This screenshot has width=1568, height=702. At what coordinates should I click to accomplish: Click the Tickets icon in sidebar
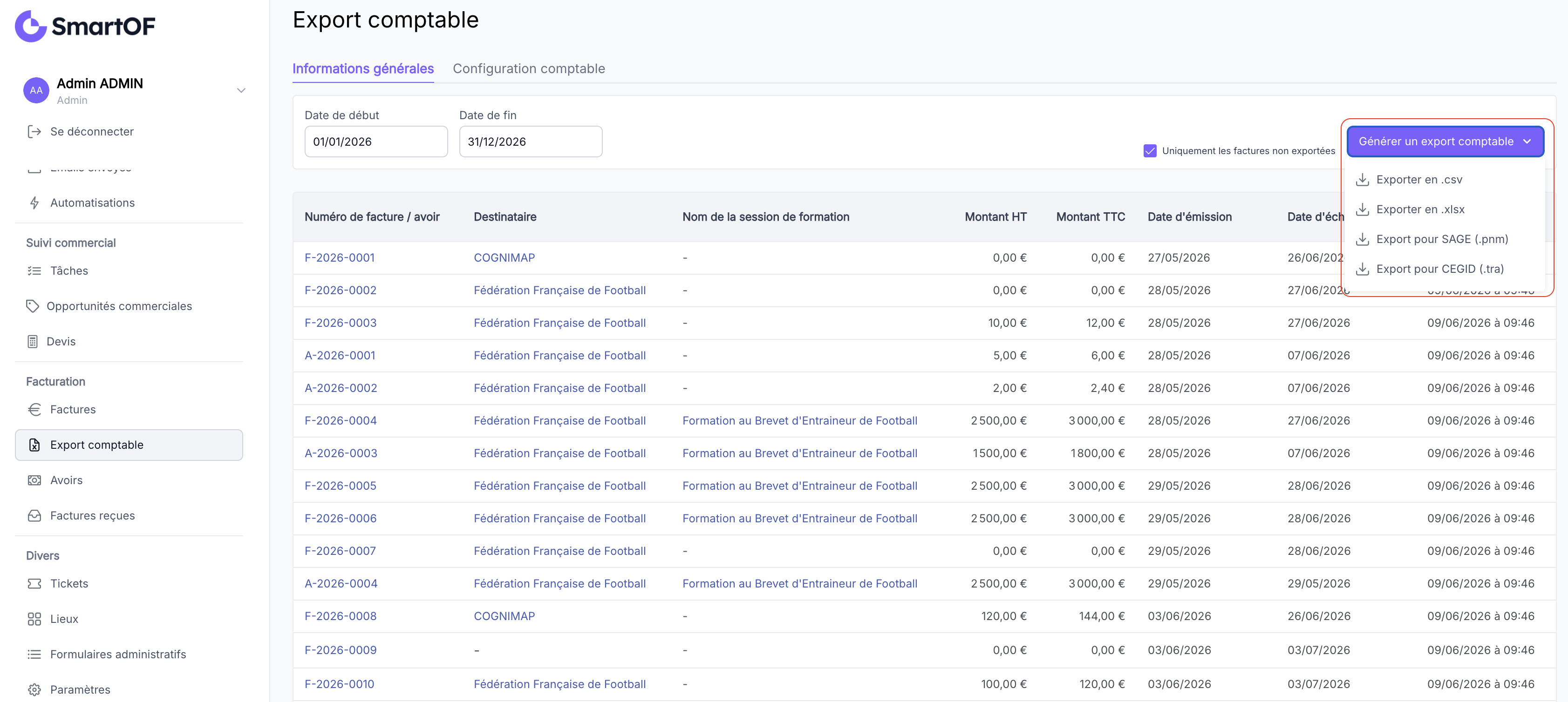coord(34,583)
